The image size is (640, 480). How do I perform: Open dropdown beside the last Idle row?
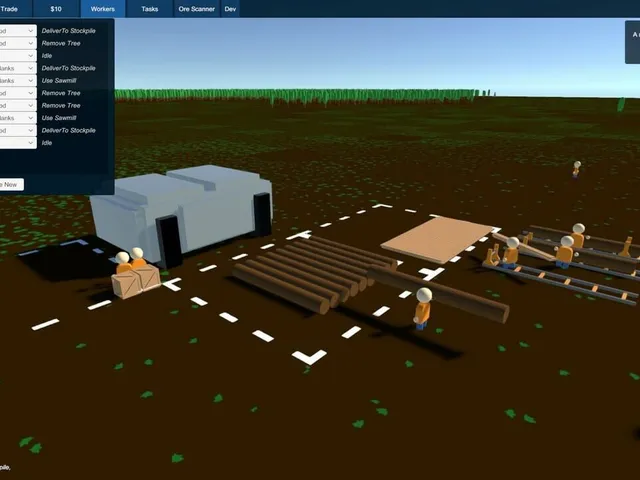pyautogui.click(x=18, y=142)
